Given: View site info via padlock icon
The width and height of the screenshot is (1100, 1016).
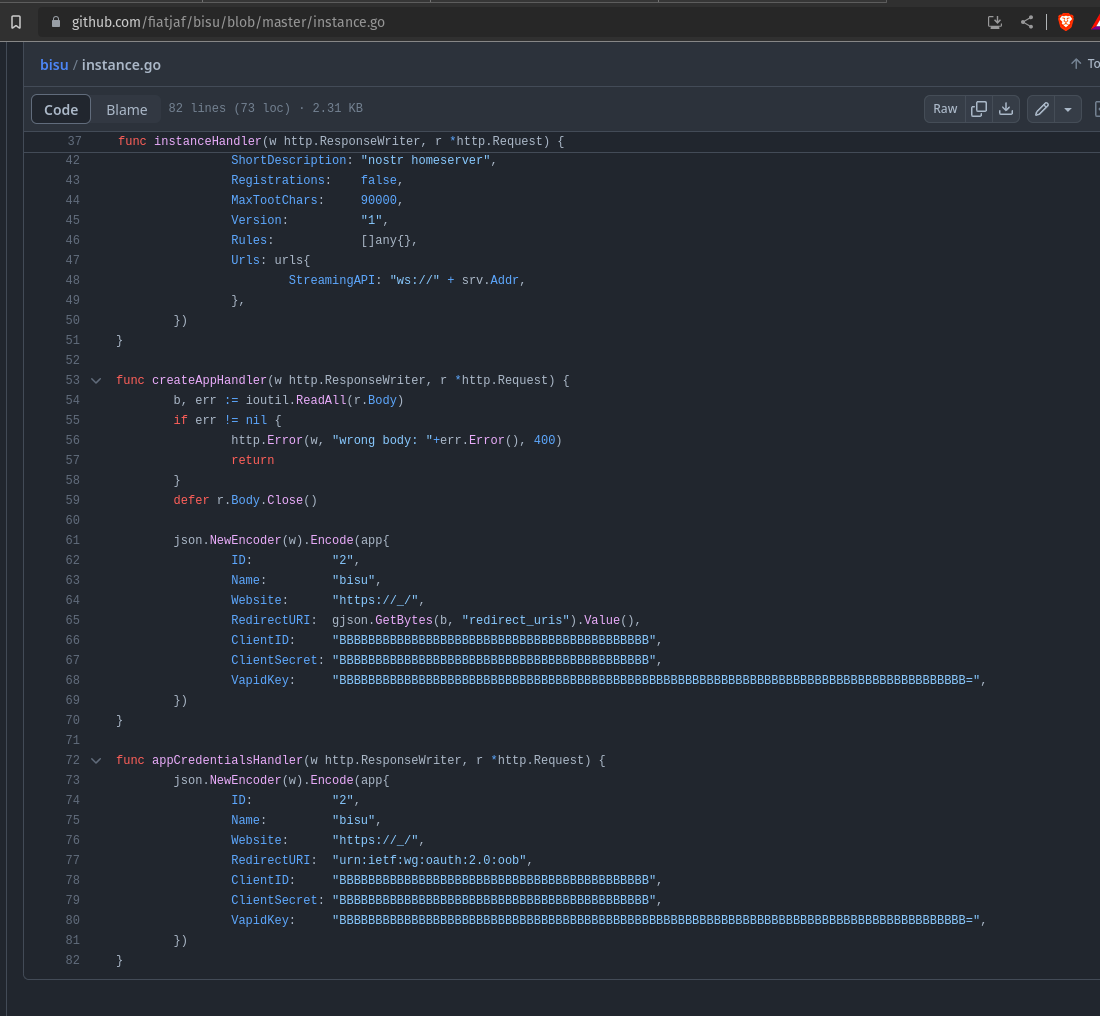Looking at the screenshot, I should 56,22.
